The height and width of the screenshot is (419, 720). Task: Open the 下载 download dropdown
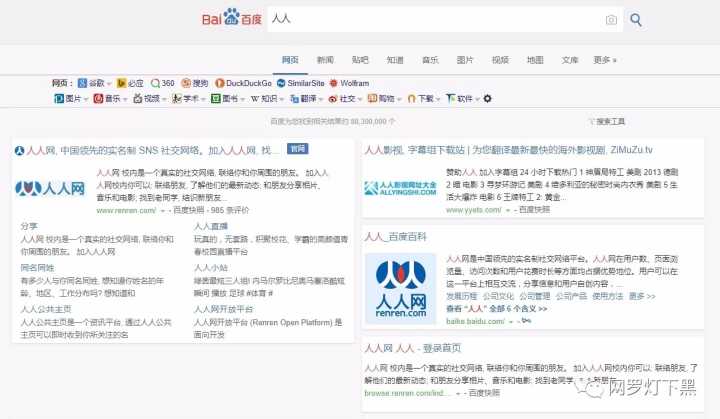(x=438, y=99)
